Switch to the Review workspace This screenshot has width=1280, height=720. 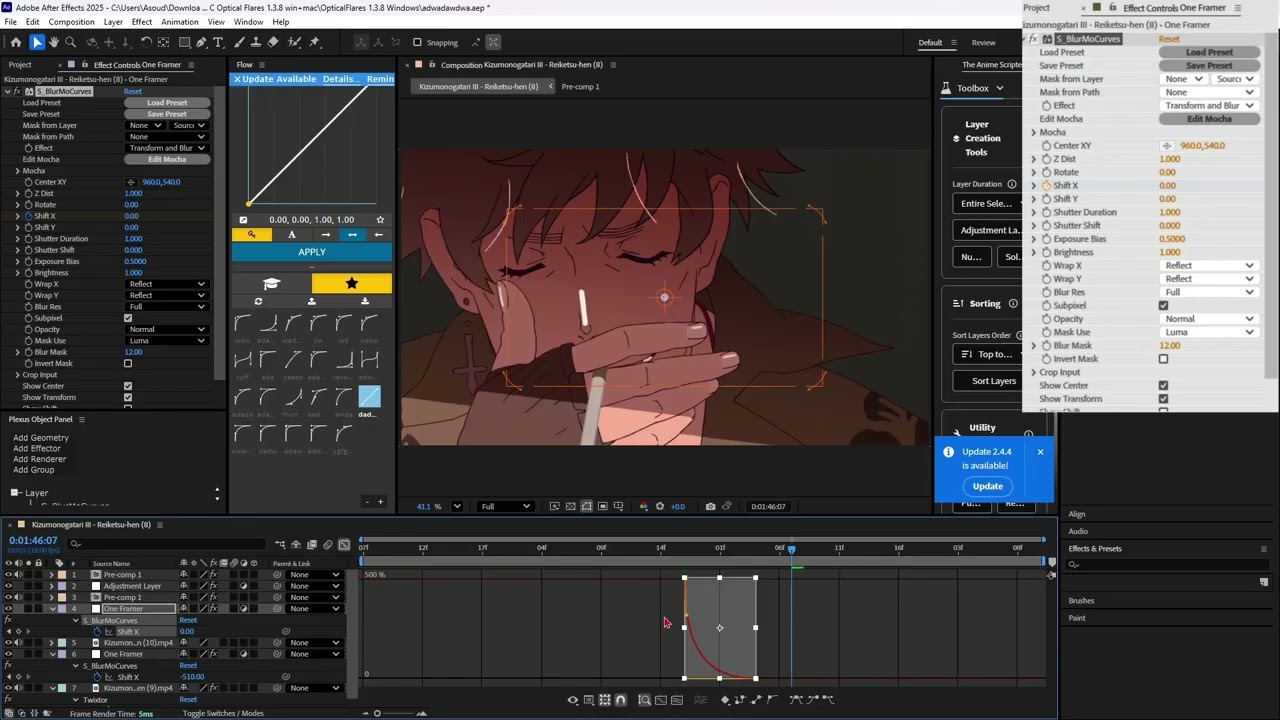click(x=983, y=42)
